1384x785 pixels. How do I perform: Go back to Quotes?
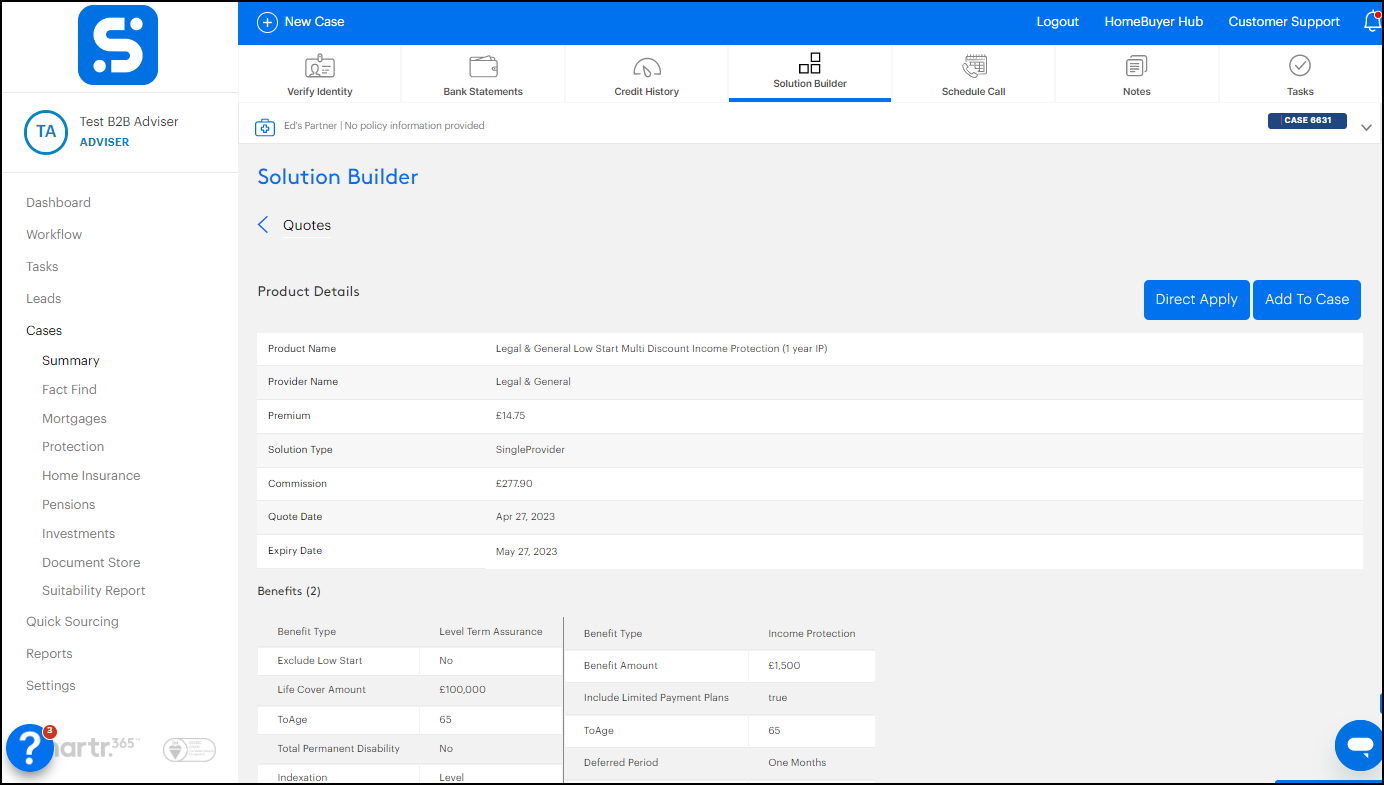(307, 225)
